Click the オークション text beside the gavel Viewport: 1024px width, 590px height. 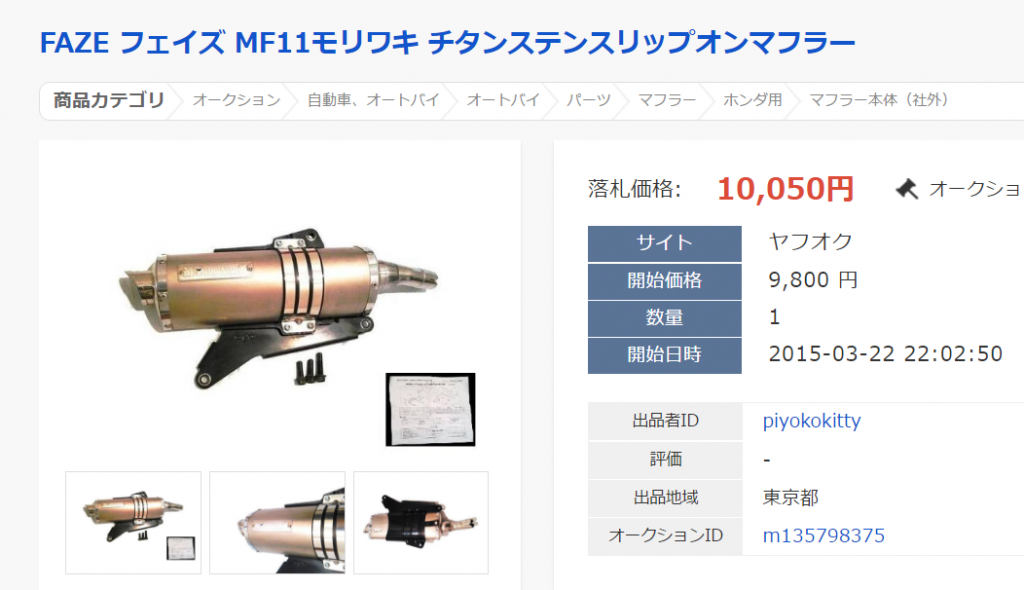tap(975, 189)
